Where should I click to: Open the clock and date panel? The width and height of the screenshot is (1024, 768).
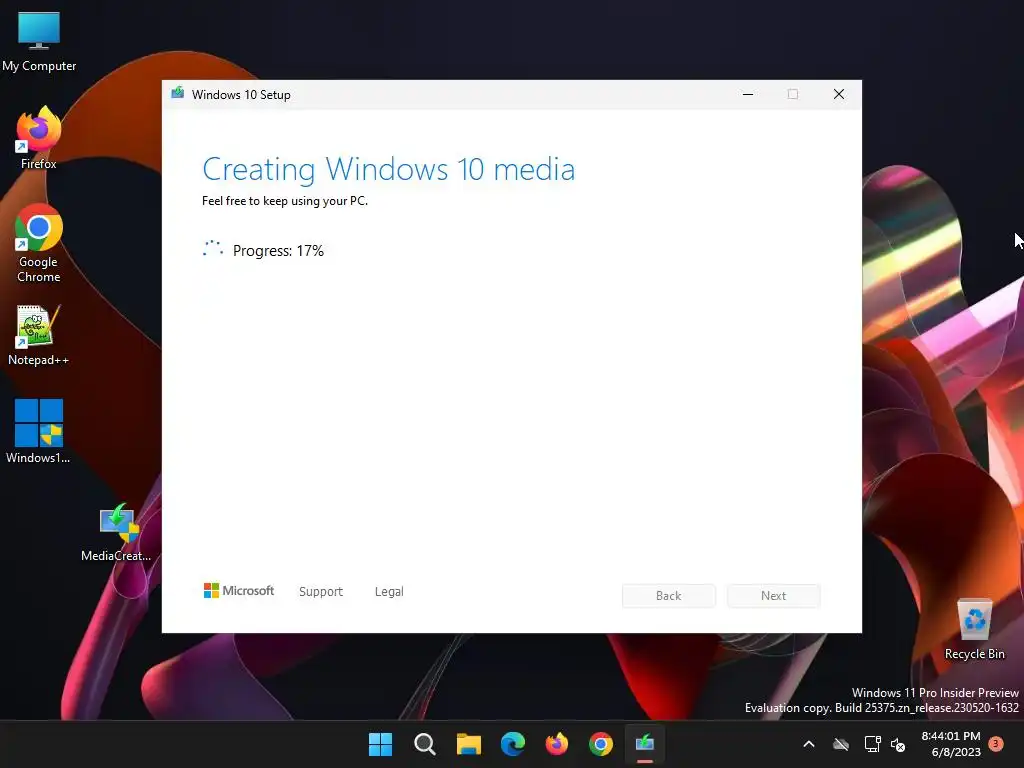[x=952, y=744]
